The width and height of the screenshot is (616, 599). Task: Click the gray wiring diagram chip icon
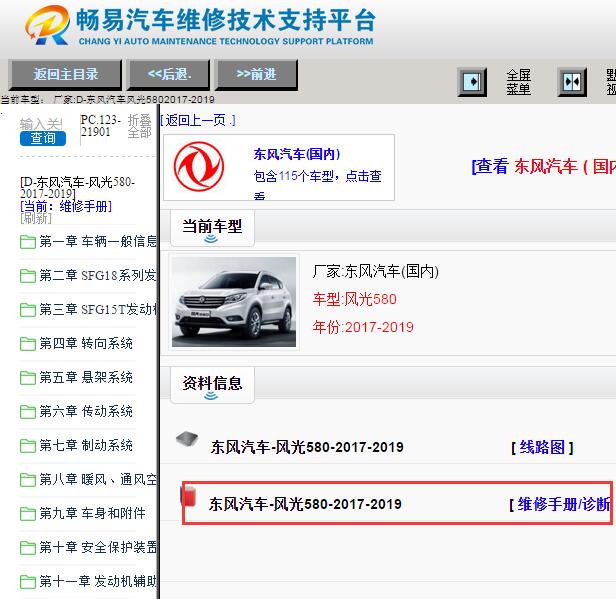pos(187,439)
